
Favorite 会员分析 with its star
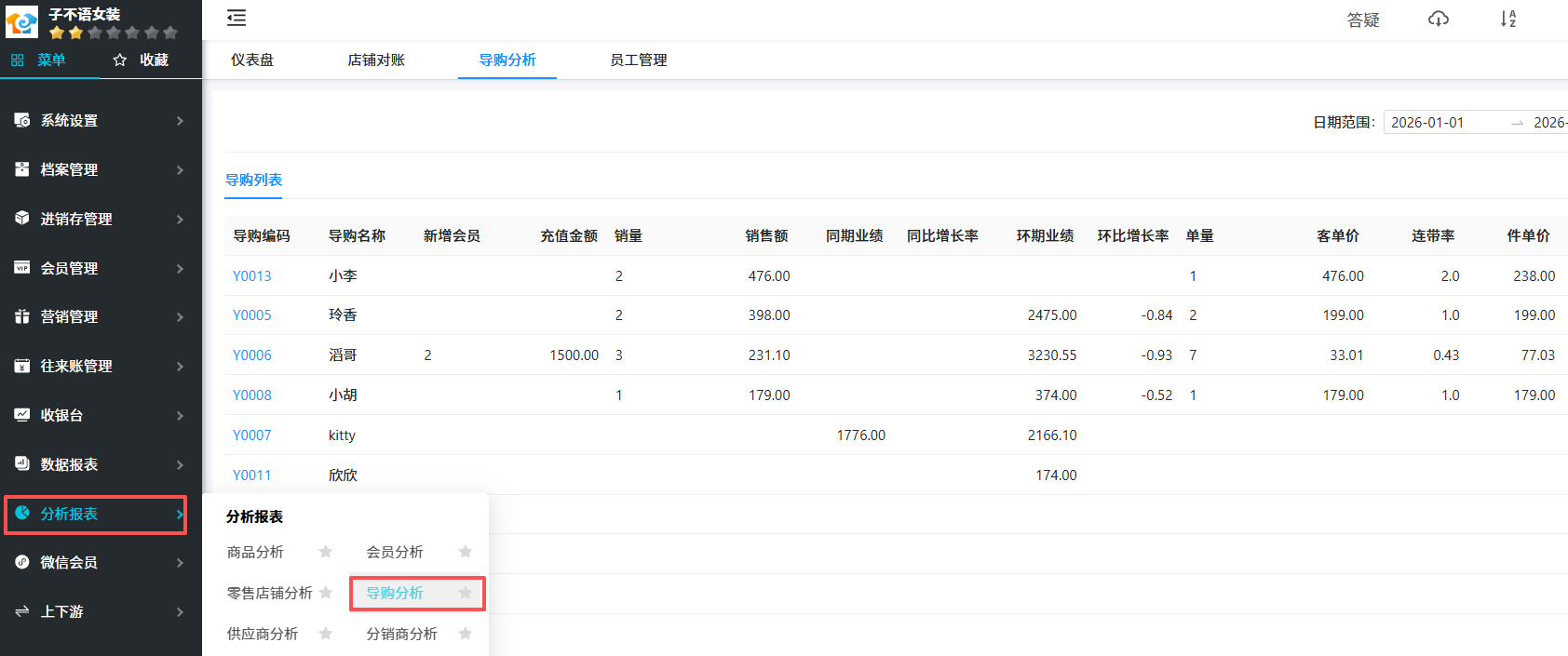pos(466,552)
